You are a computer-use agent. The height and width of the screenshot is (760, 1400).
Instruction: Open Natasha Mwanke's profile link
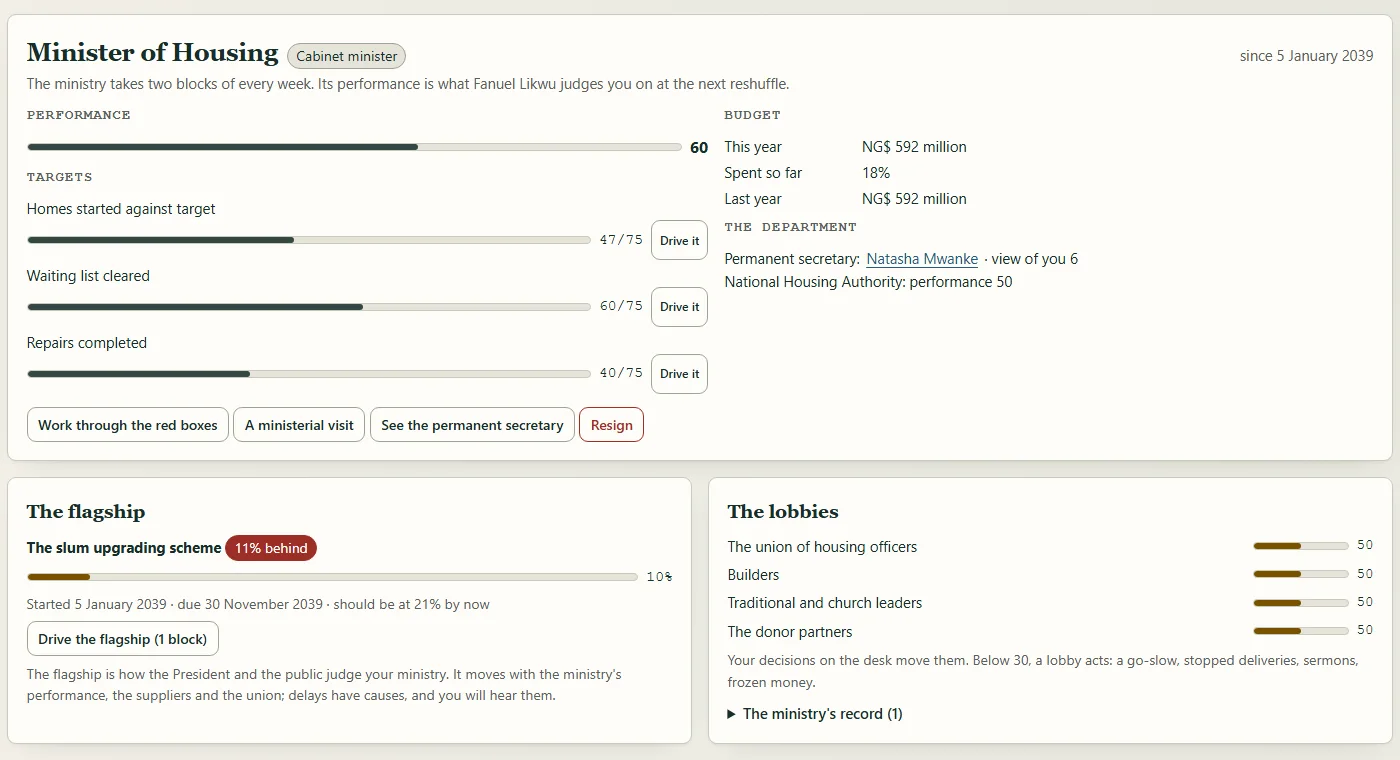pos(922,259)
